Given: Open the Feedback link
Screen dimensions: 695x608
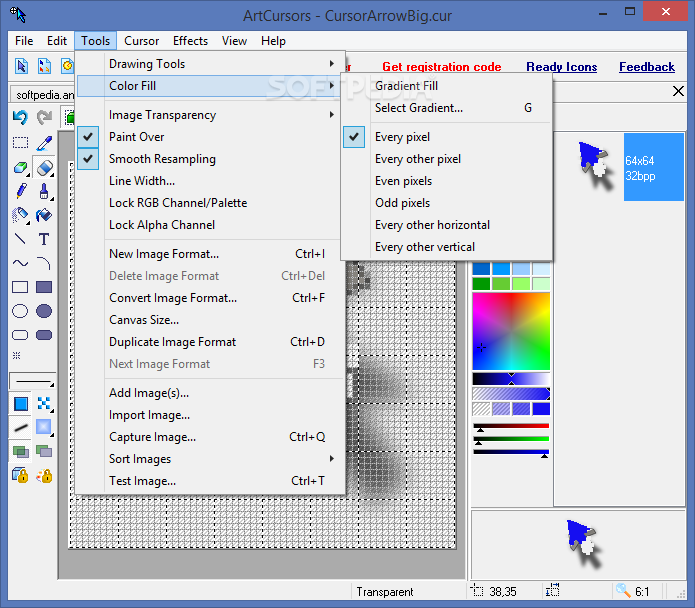Looking at the screenshot, I should point(647,67).
